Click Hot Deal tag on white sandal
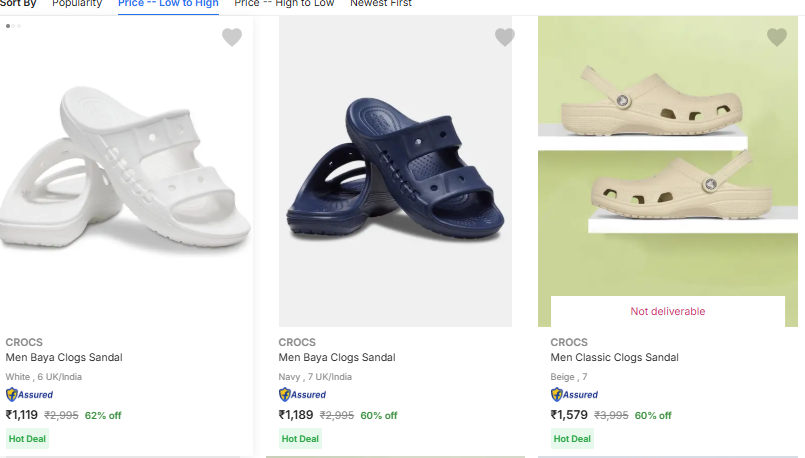This screenshot has width=805, height=458. (x=28, y=438)
